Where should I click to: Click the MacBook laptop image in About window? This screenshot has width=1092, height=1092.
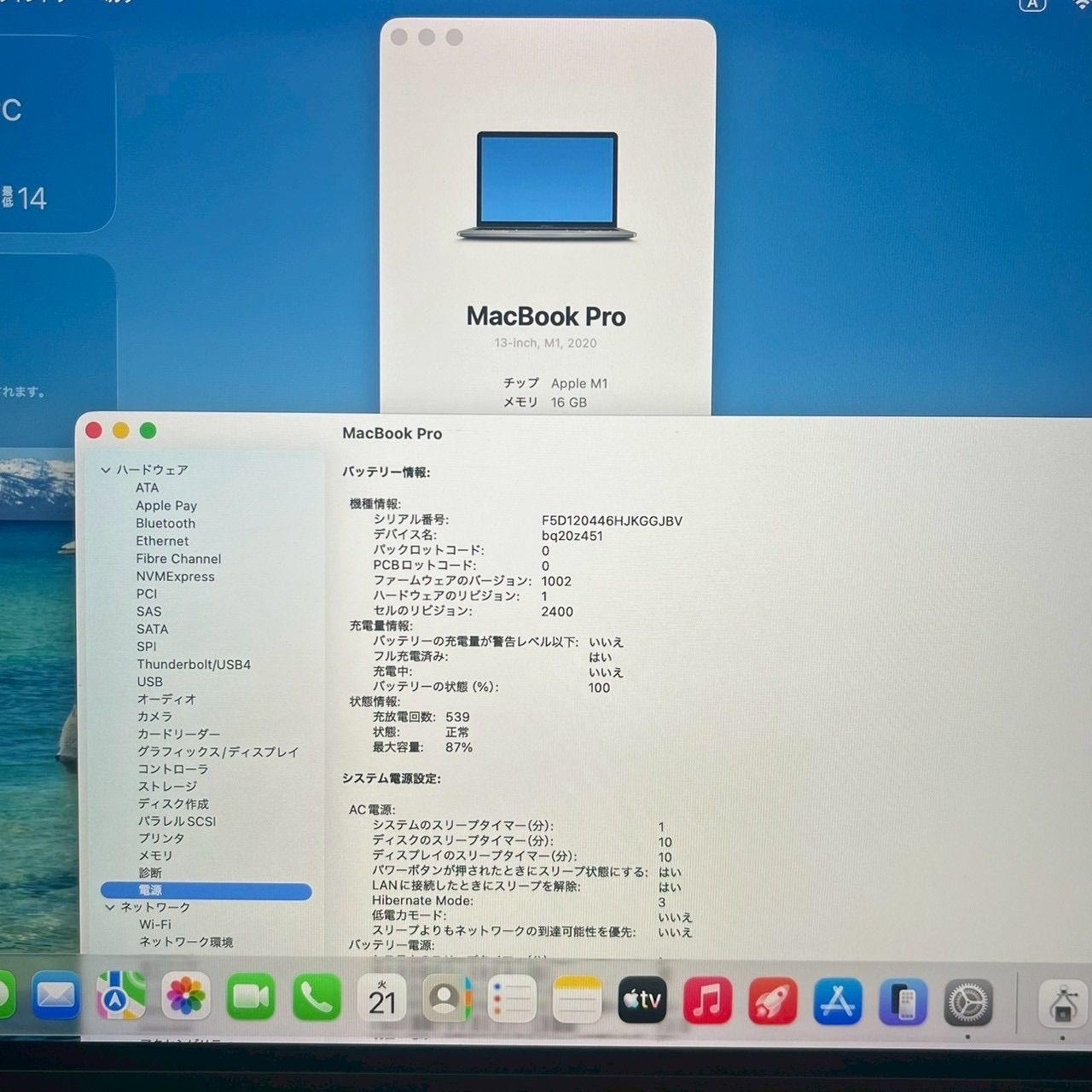[547, 185]
